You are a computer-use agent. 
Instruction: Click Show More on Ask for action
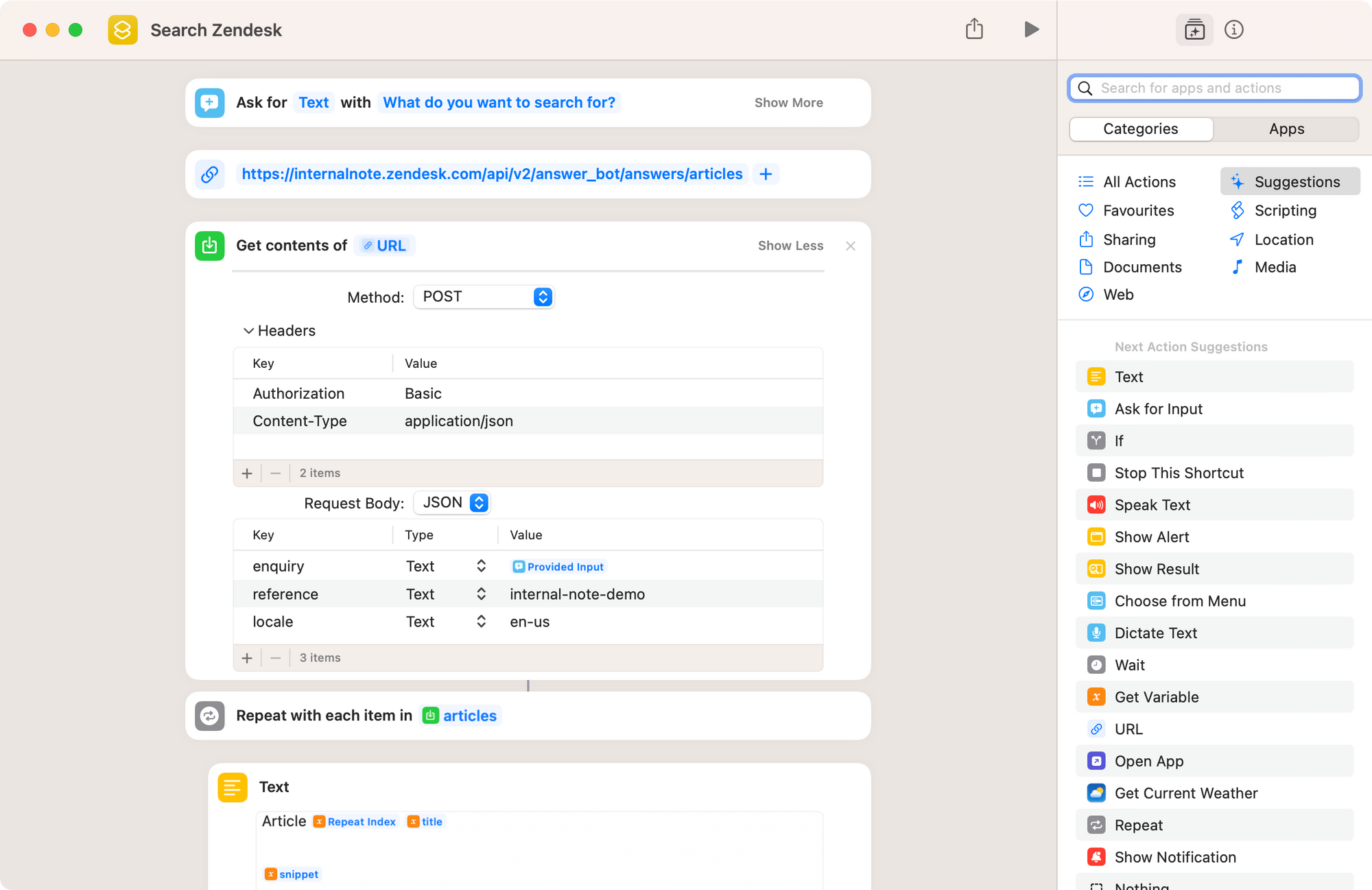point(788,103)
